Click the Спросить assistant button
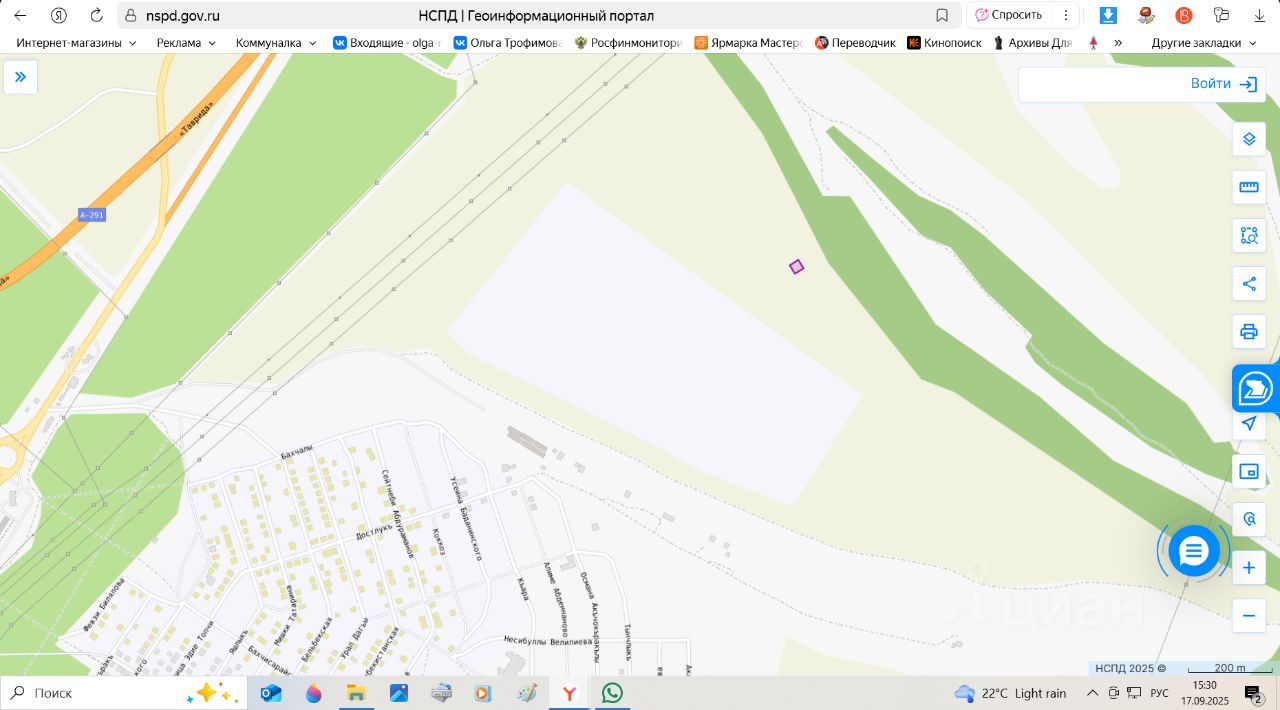Viewport: 1280px width, 710px height. point(1008,15)
